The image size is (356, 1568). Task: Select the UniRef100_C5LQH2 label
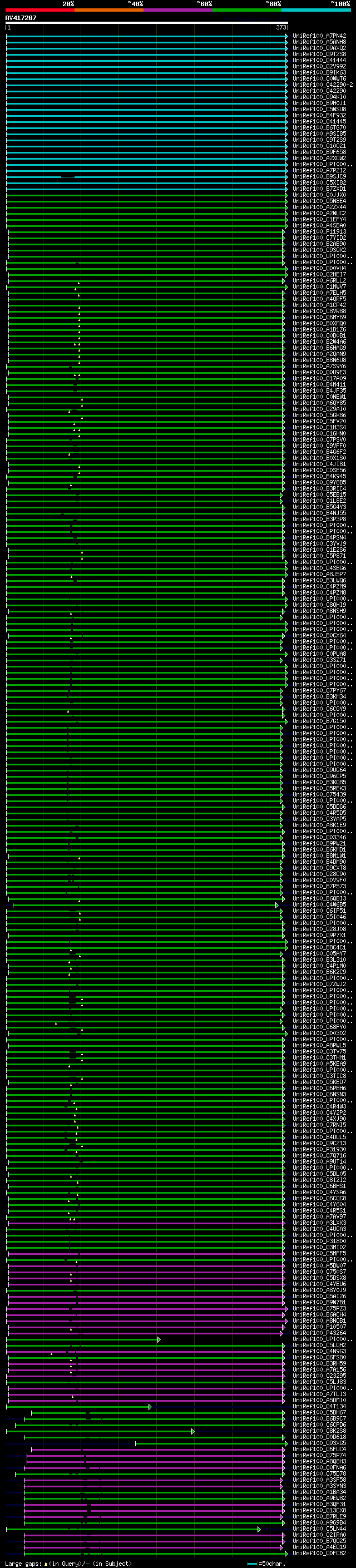coord(319,1344)
